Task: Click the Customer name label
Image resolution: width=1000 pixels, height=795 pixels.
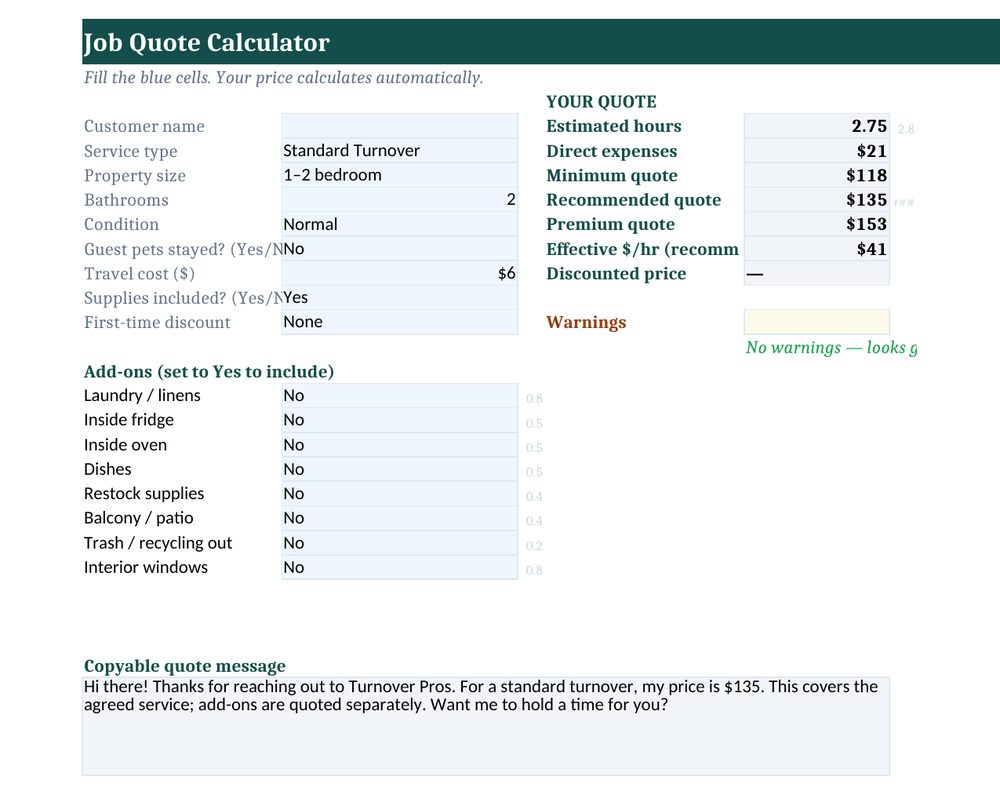Action: [x=144, y=126]
